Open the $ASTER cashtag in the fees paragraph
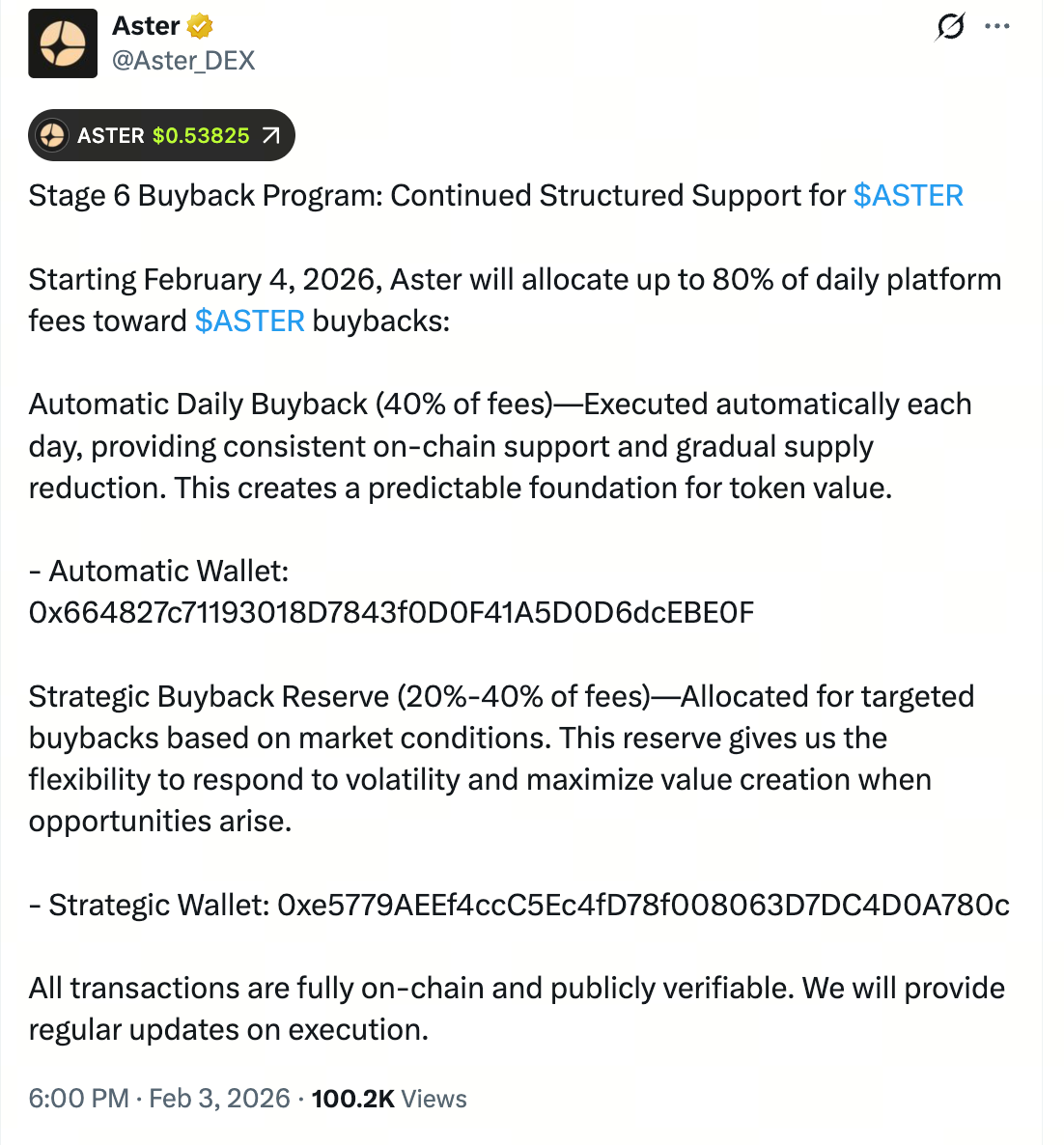This screenshot has width=1064, height=1145. [x=250, y=321]
